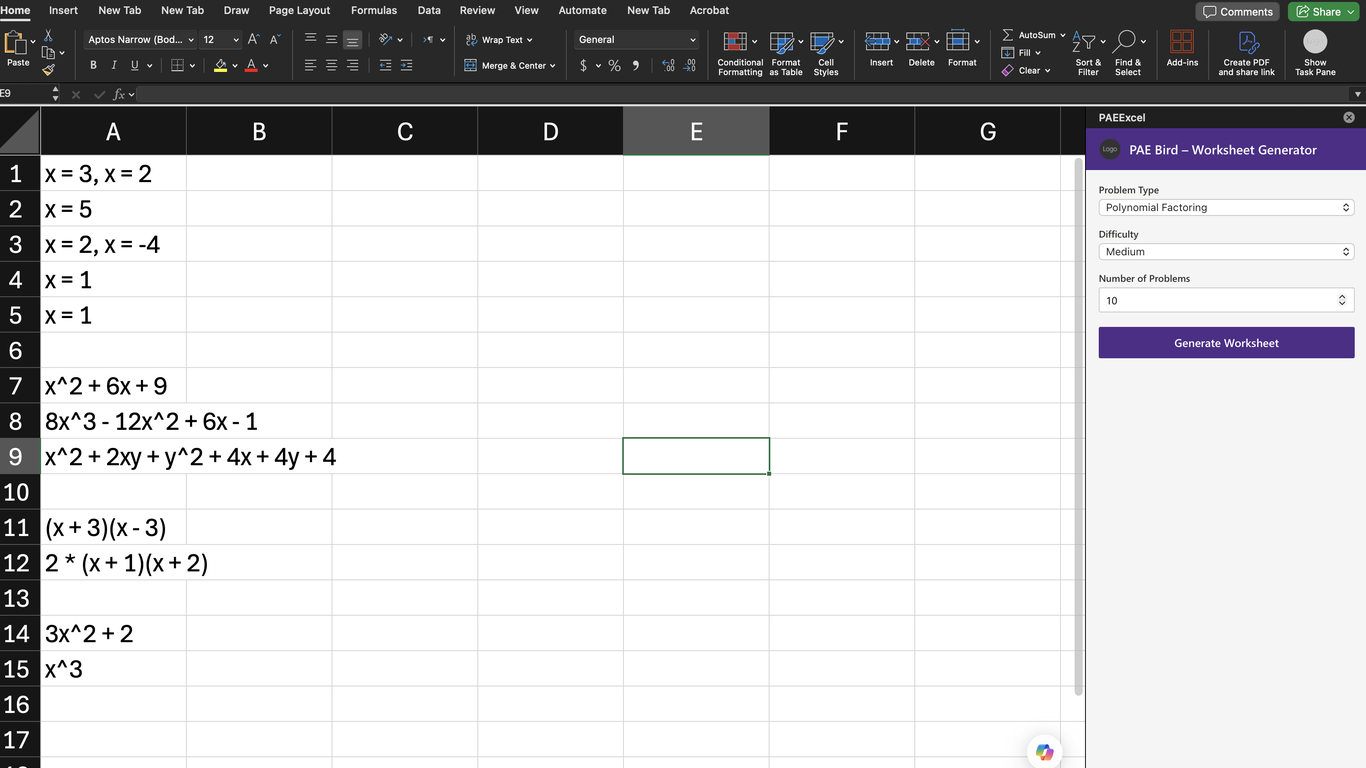Click the increase indent icon
Screen dimensions: 1366x768
(406, 65)
